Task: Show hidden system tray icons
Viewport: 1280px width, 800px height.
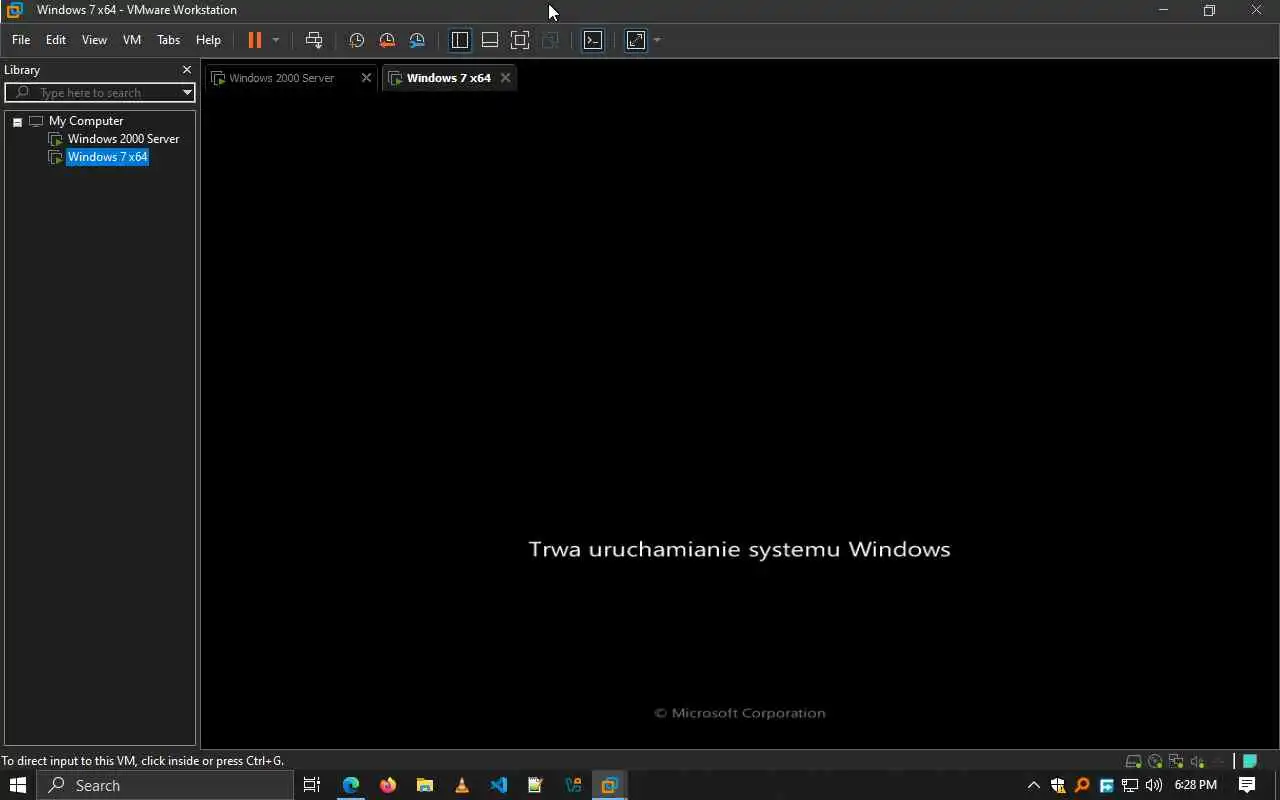Action: tap(1033, 785)
